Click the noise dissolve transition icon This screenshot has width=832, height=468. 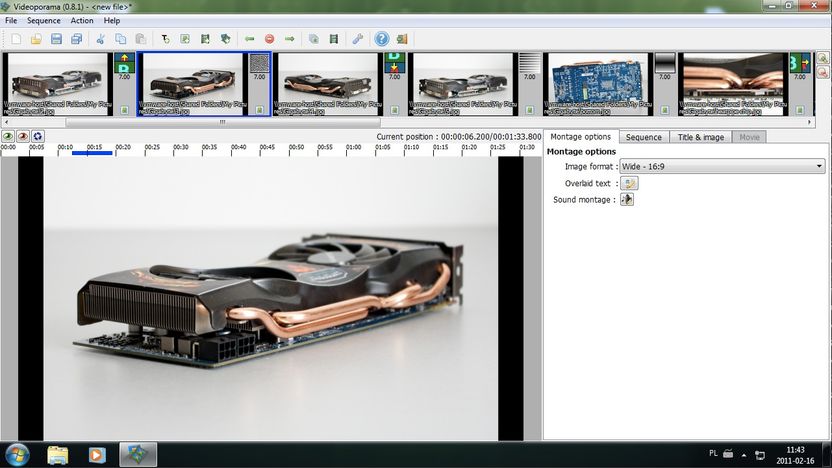[x=259, y=63]
